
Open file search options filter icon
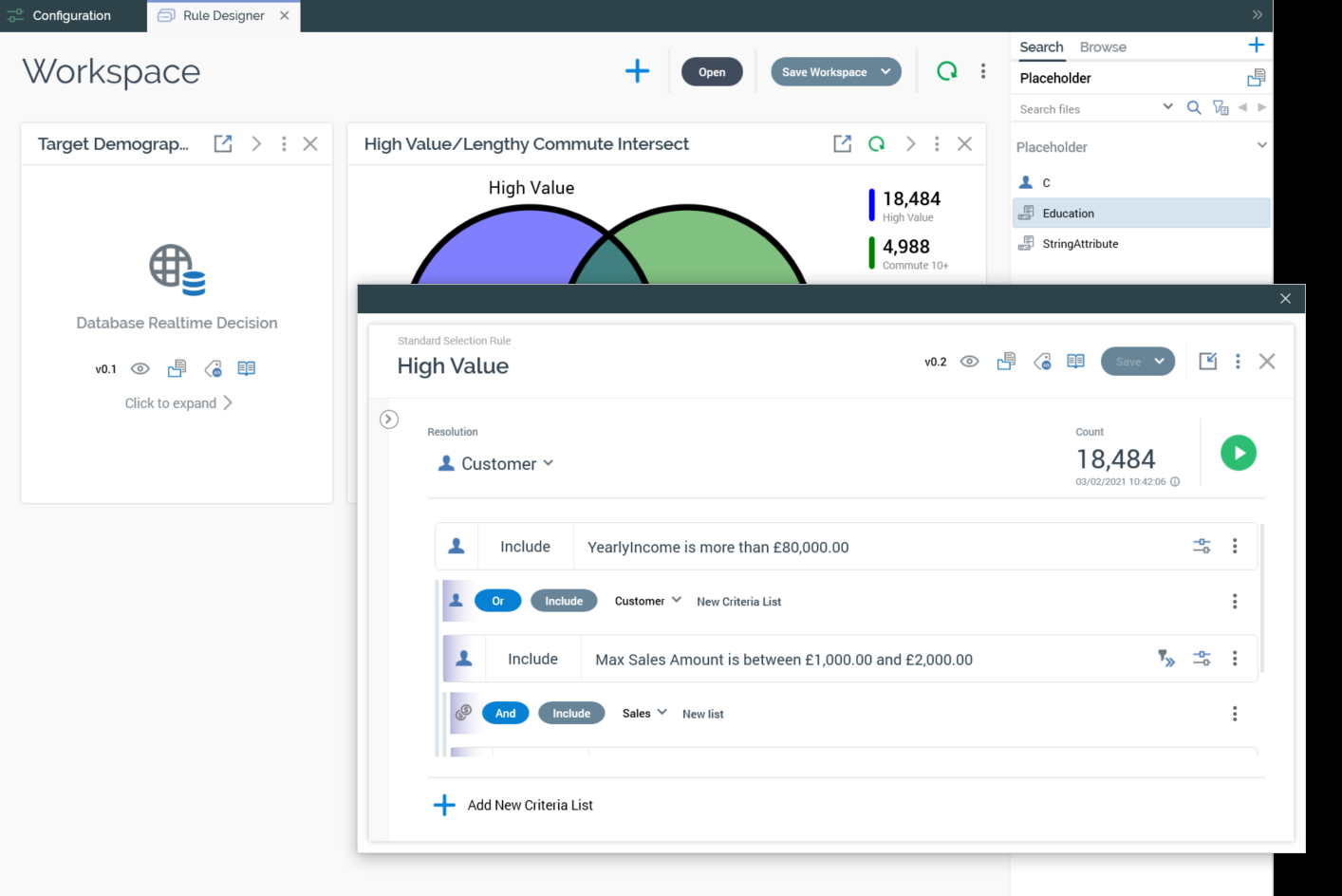click(1221, 108)
